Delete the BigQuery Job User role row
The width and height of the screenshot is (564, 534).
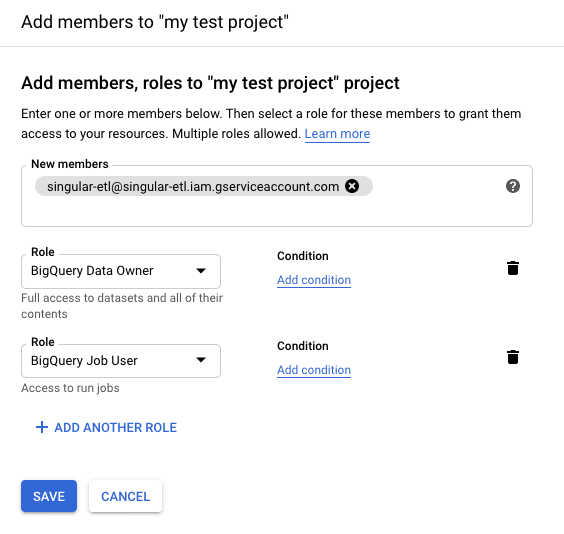513,357
